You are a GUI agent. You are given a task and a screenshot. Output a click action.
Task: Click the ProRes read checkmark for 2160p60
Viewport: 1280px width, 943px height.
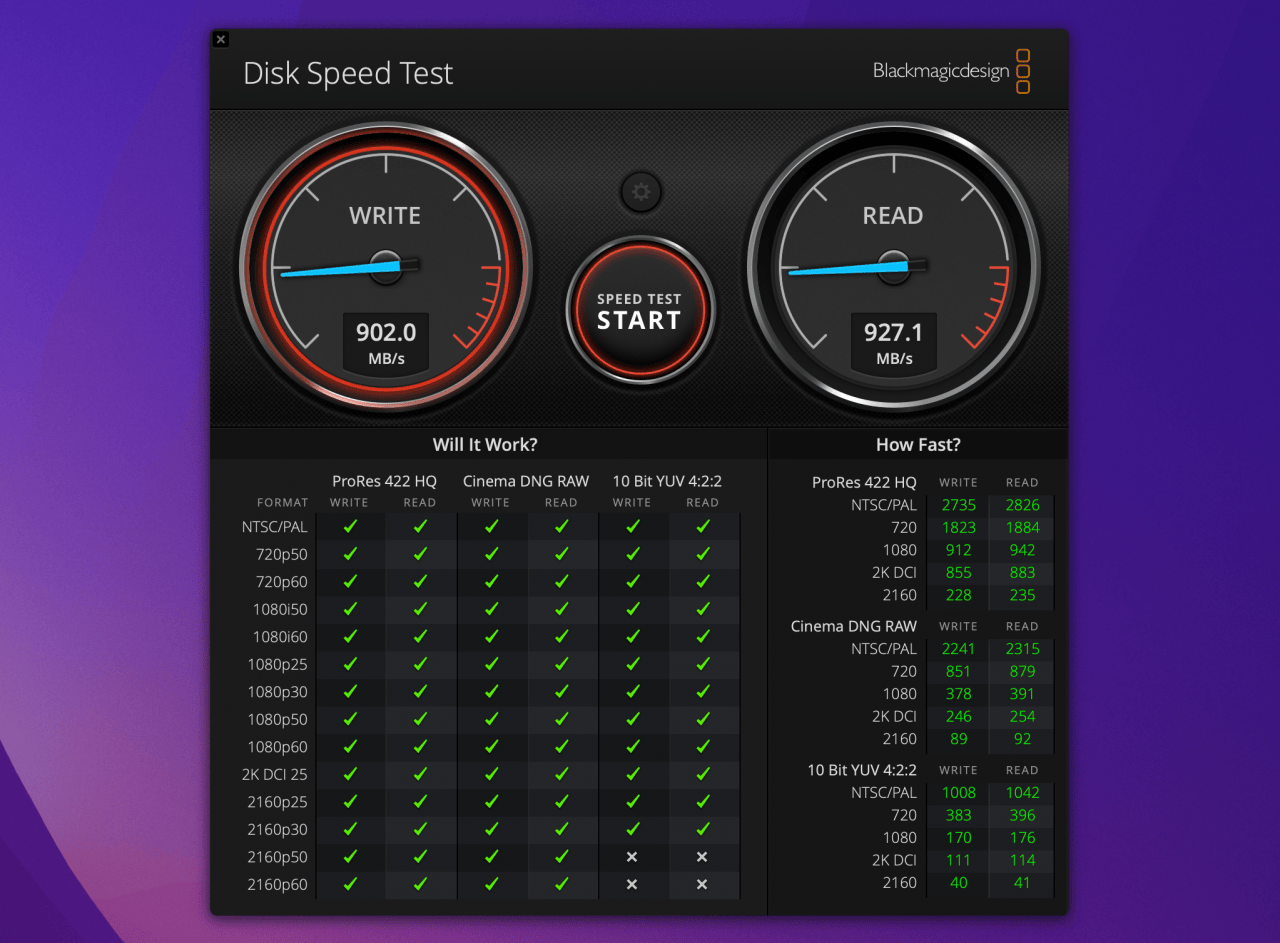(x=420, y=884)
